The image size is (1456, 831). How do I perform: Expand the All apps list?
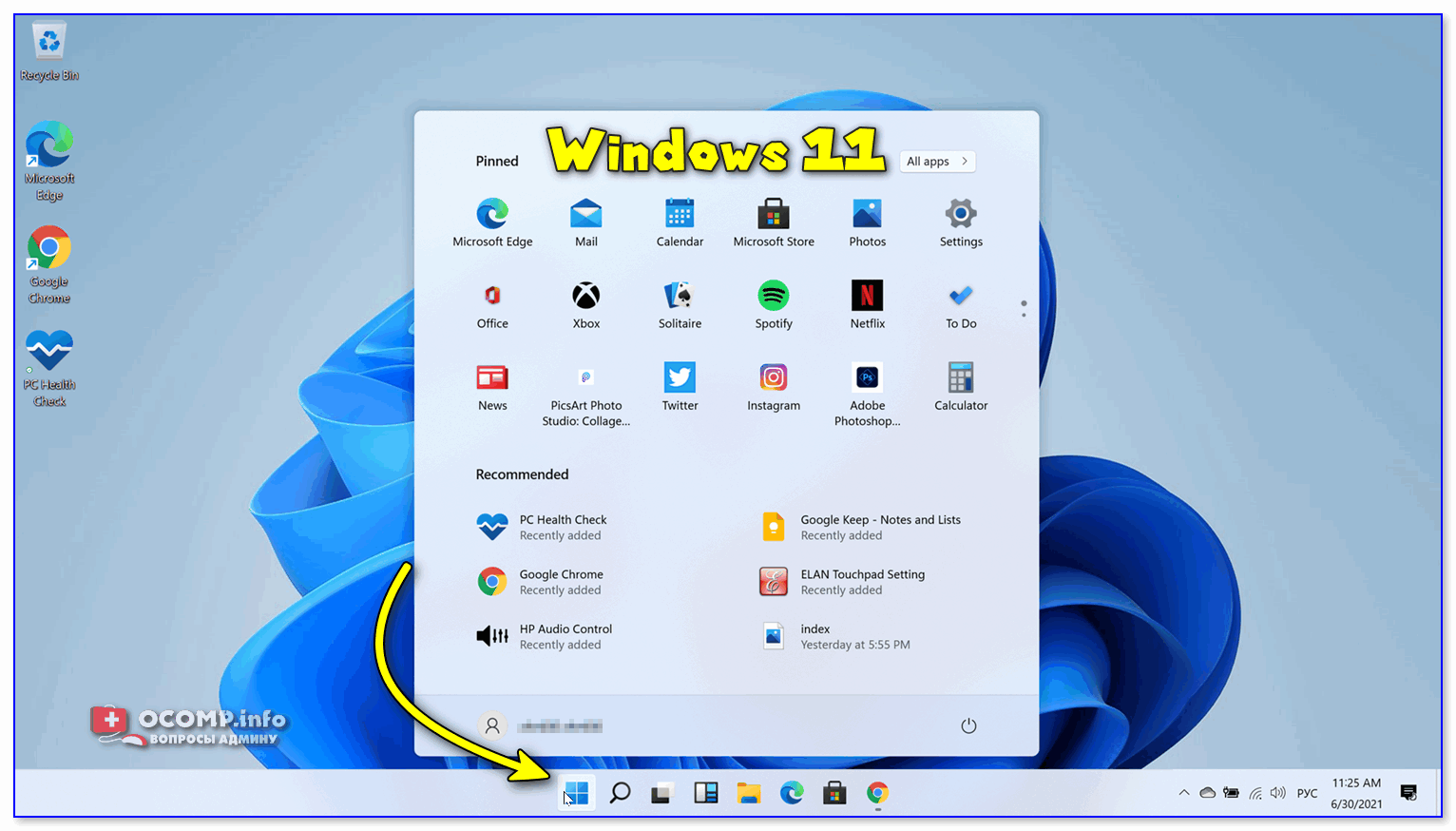tap(937, 162)
